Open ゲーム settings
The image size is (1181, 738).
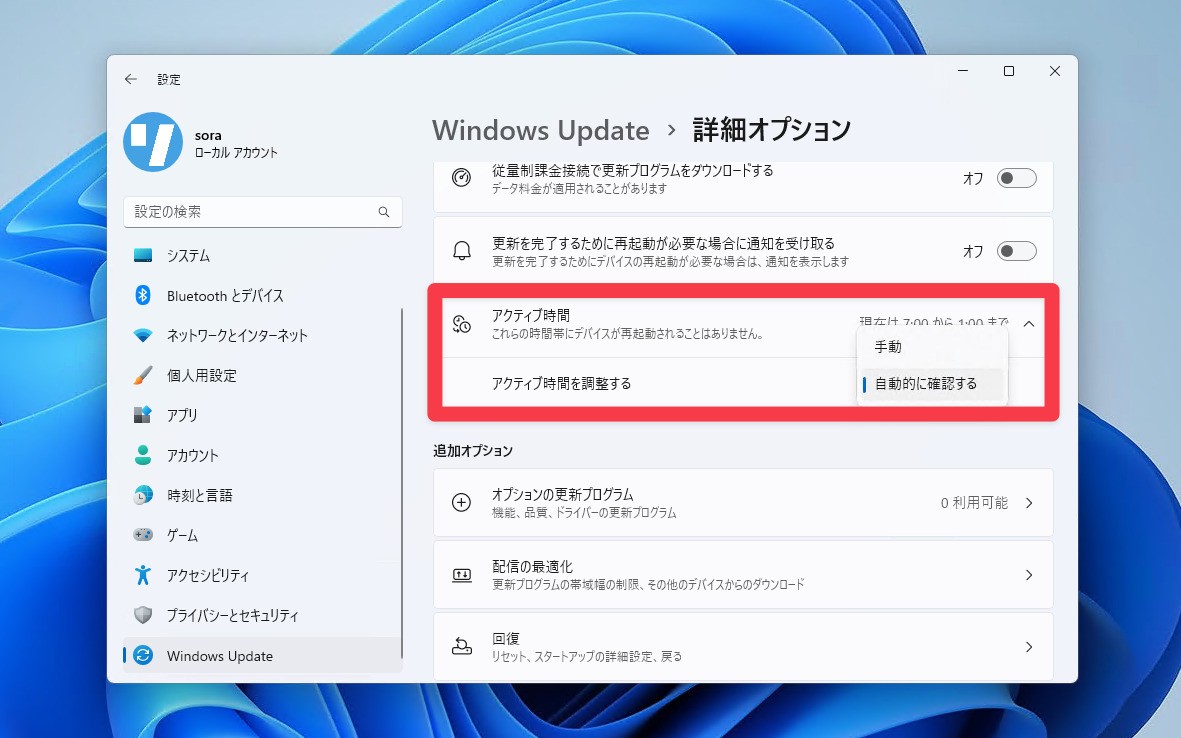click(x=262, y=535)
